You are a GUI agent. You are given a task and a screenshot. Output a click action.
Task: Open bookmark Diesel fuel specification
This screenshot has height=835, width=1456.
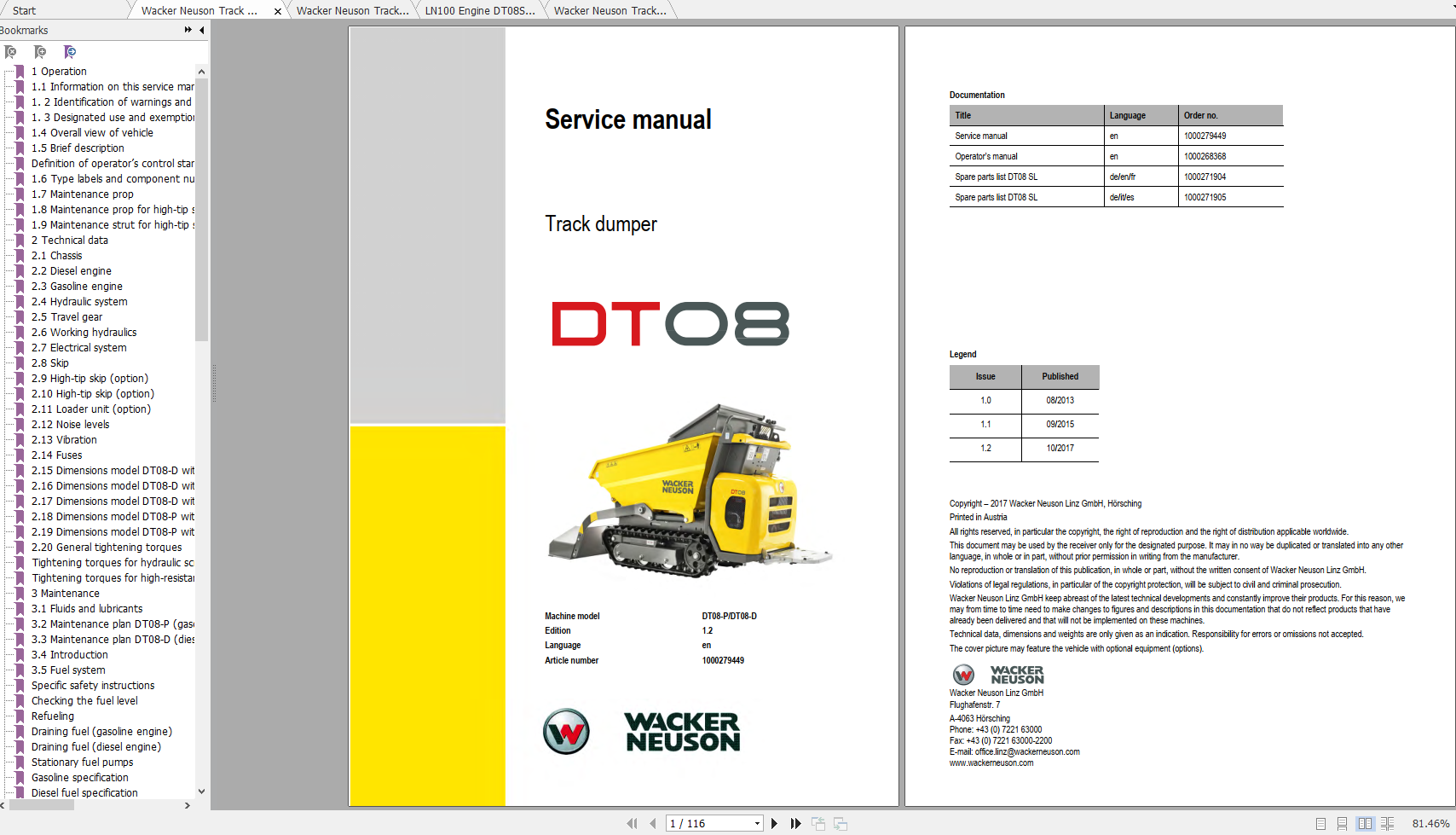[x=84, y=793]
